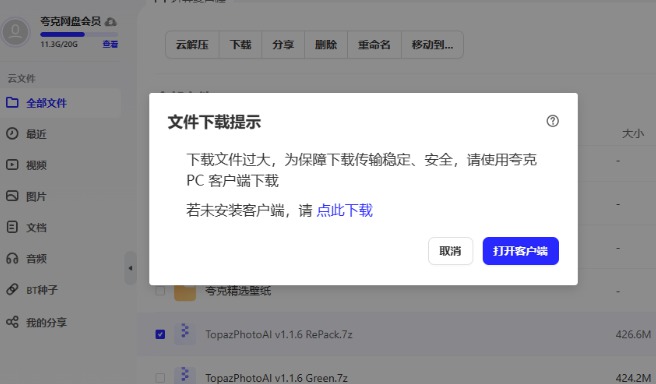Screen dimensions: 656x384
Task: Click the cloud icon beside 夸克网盘会员
Action: click(111, 21)
